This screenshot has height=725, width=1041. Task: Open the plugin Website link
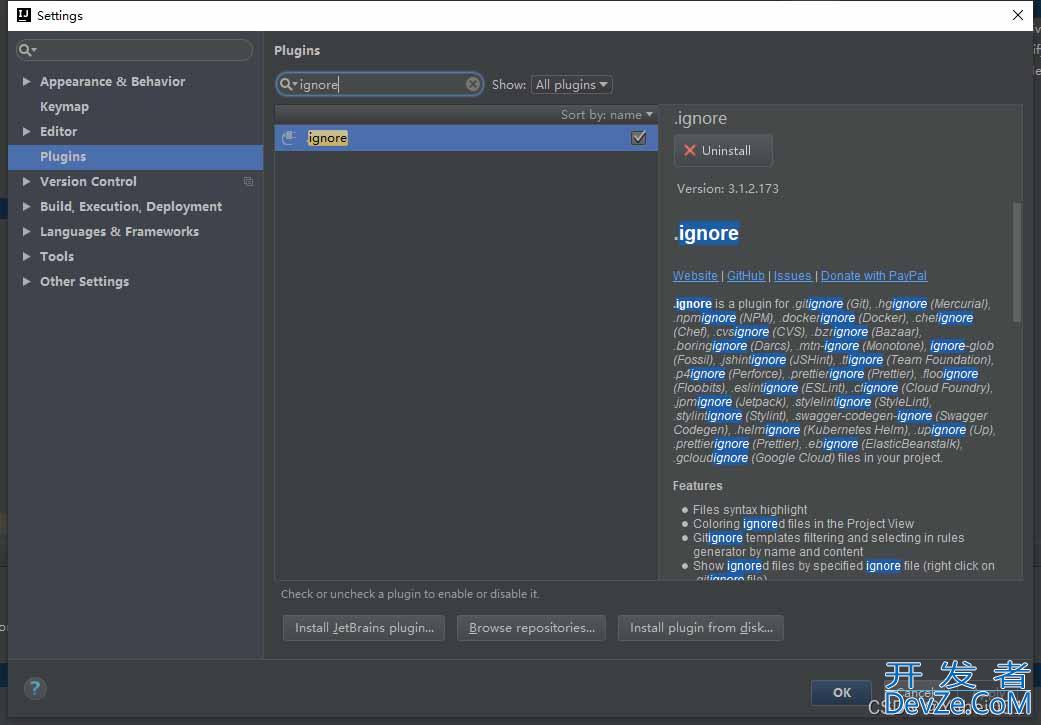(695, 276)
